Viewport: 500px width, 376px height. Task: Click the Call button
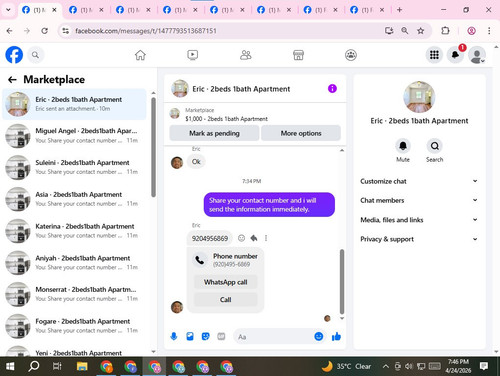226,299
